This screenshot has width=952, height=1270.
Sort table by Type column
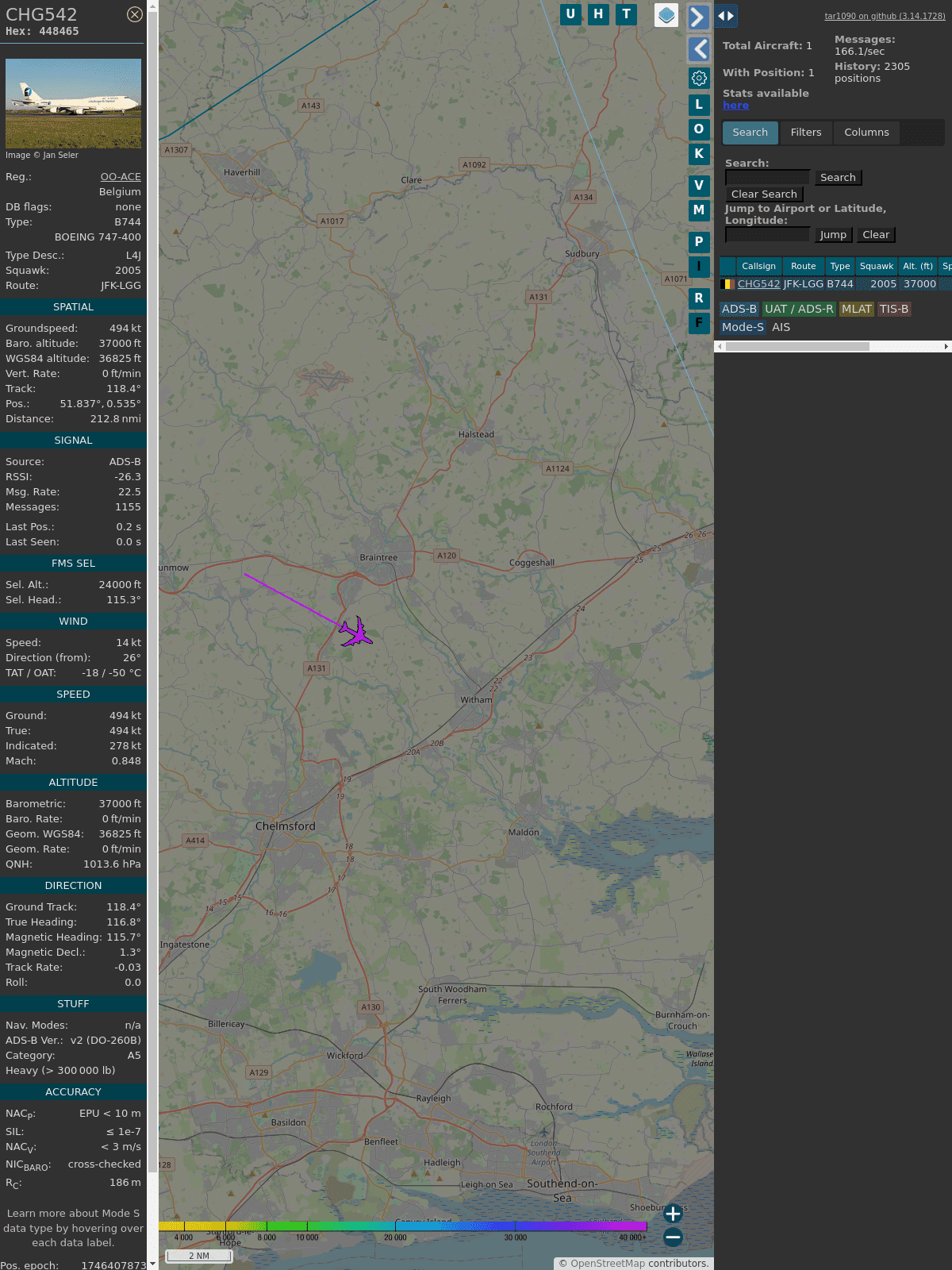pyautogui.click(x=840, y=267)
